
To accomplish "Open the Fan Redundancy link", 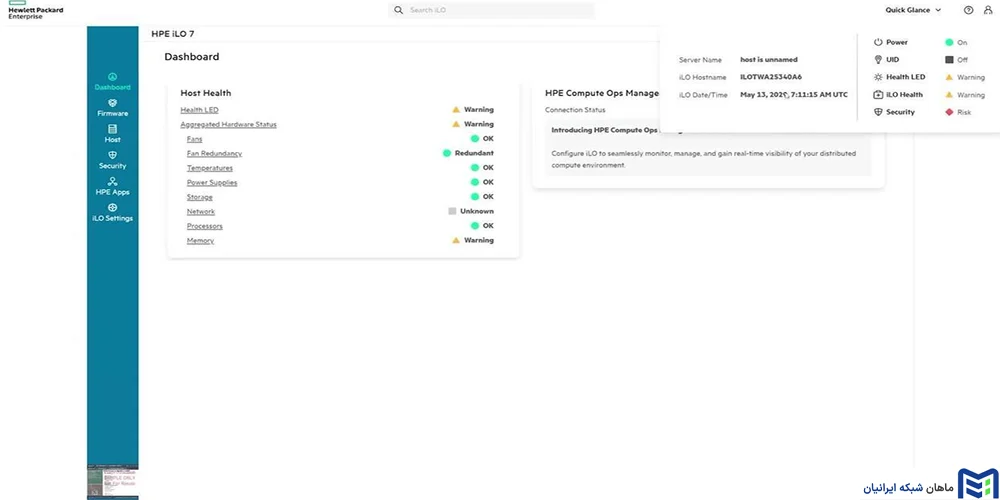I will pyautogui.click(x=214, y=153).
